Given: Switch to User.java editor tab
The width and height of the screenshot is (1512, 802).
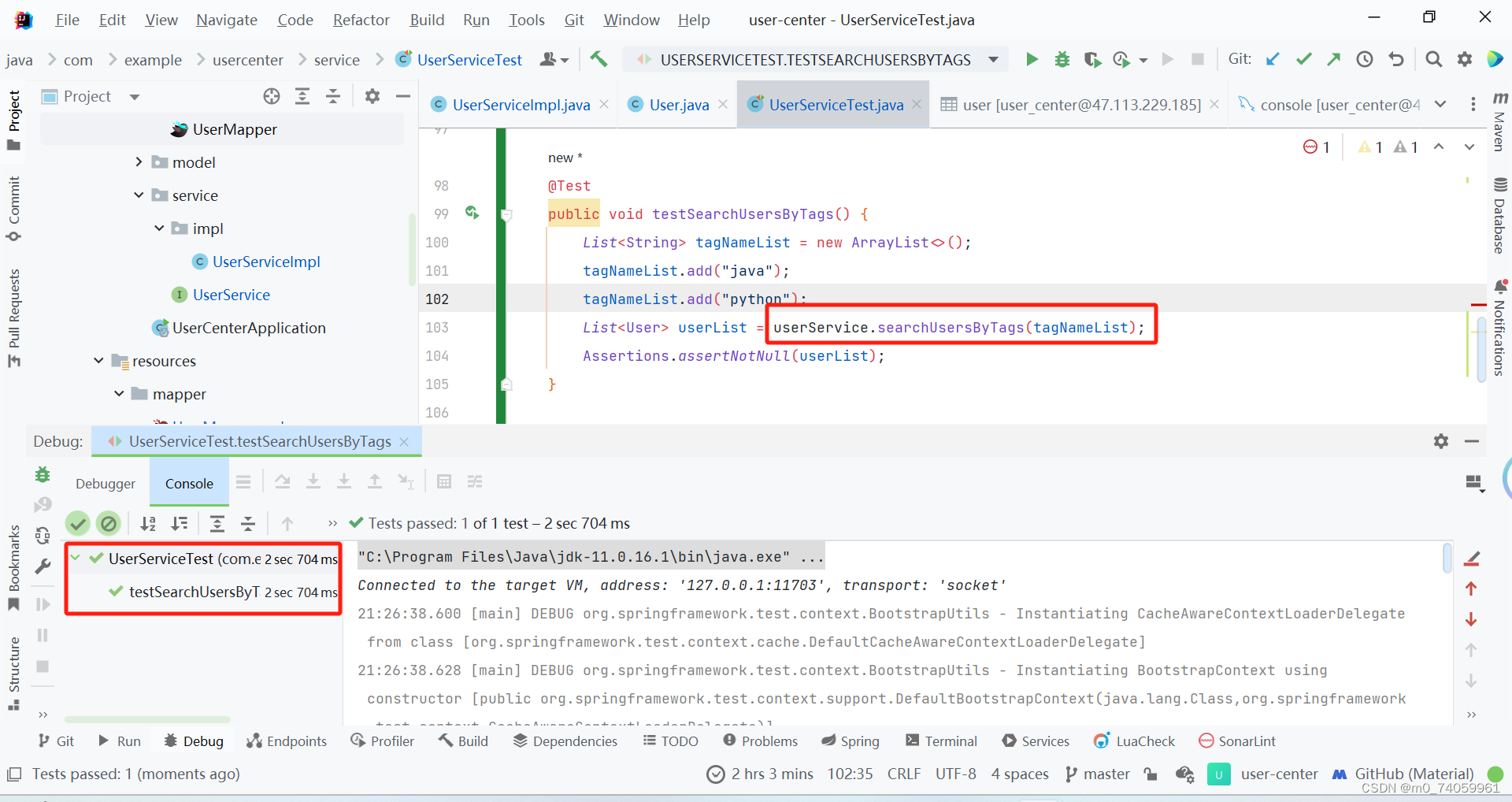Looking at the screenshot, I should (x=679, y=105).
